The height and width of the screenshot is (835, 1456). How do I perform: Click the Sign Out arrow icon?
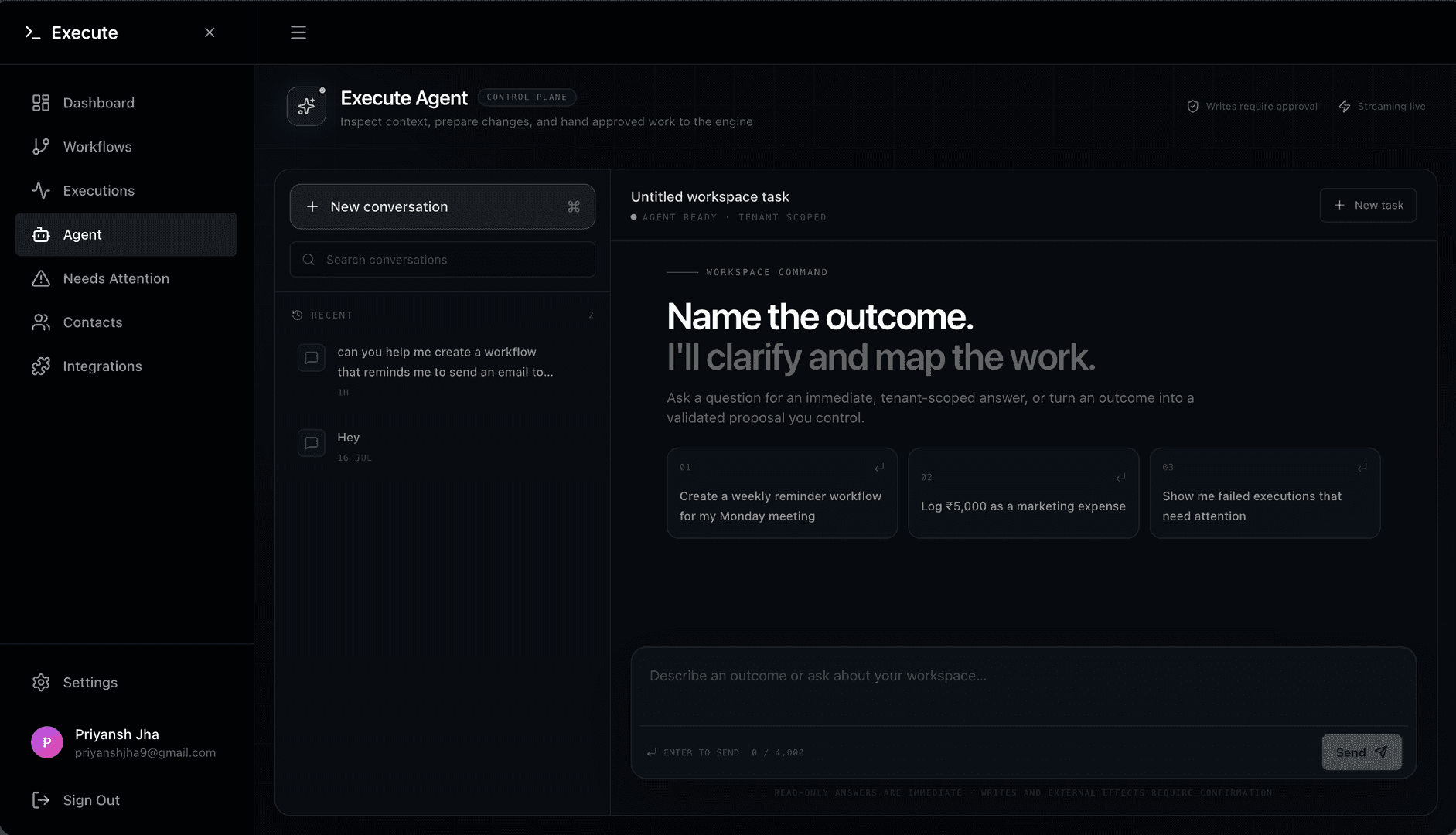click(41, 800)
